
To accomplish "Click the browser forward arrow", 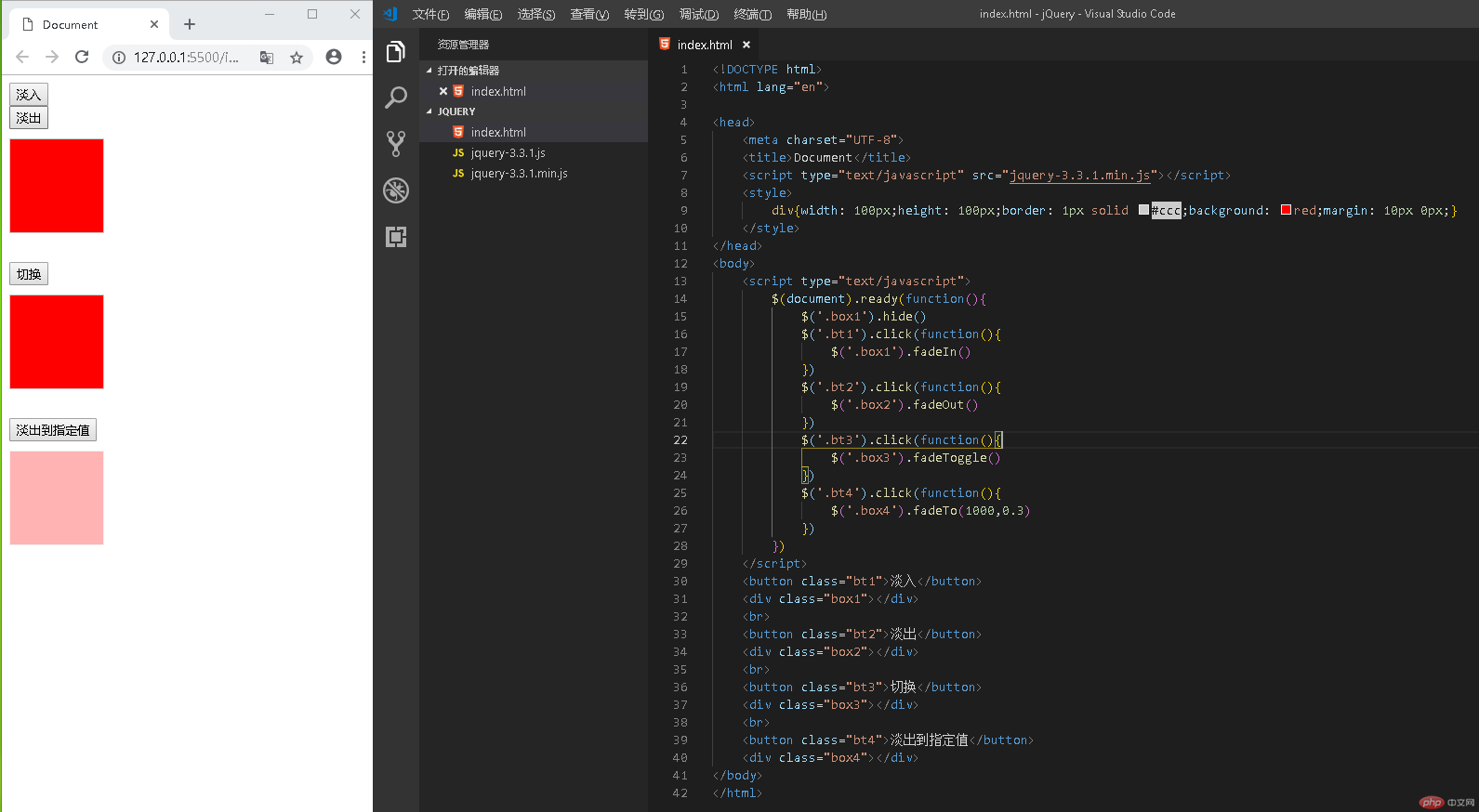I will (52, 57).
